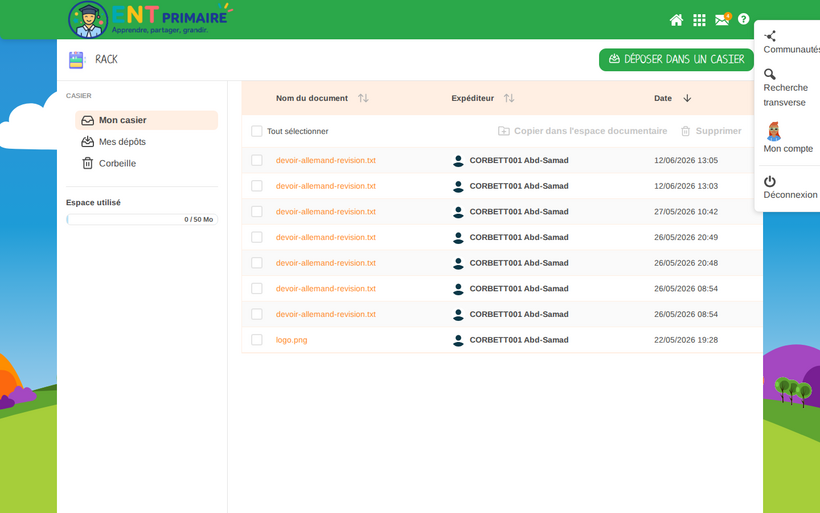The width and height of the screenshot is (820, 513).
Task: Click sender name on the 12/06/2026 13:03 row
Action: point(519,186)
